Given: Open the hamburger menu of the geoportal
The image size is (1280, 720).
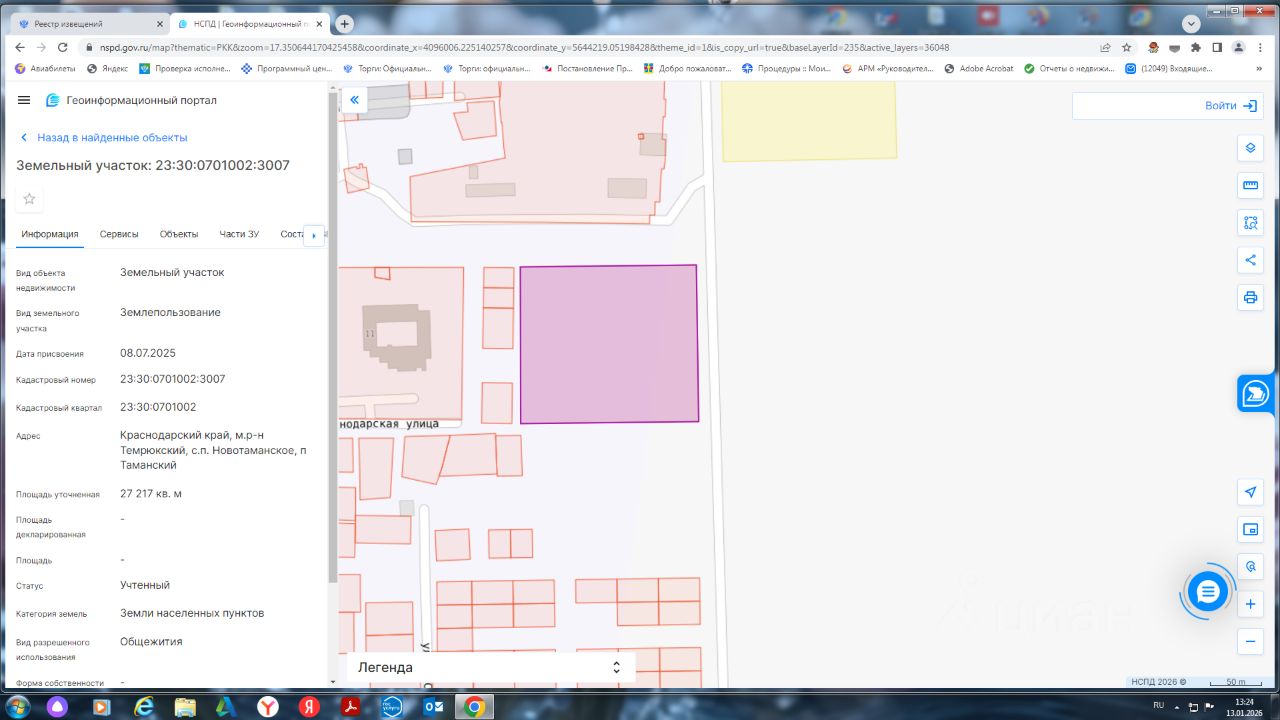Looking at the screenshot, I should click(x=24, y=100).
